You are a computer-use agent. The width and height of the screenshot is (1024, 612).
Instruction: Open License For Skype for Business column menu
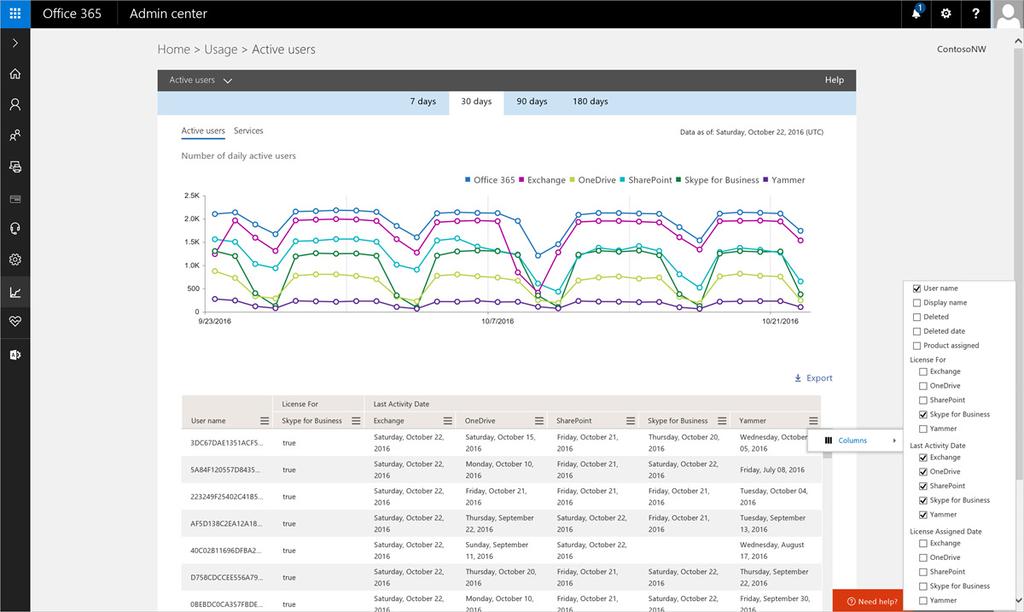point(356,421)
